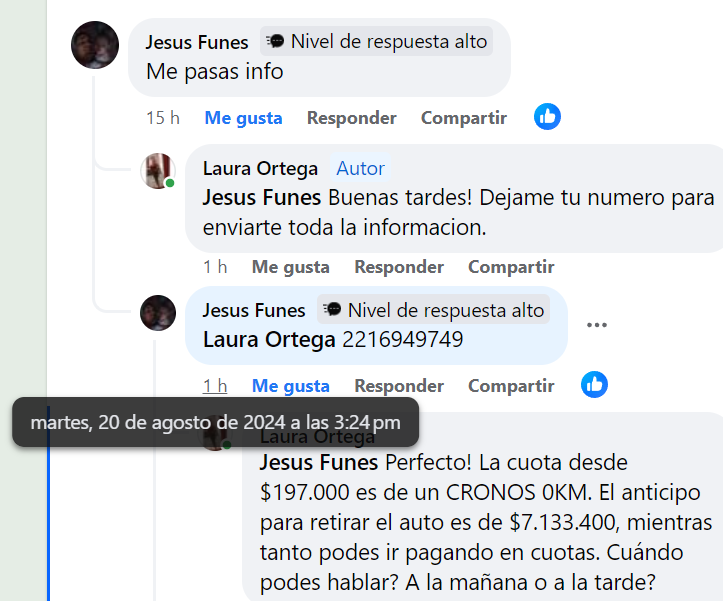This screenshot has width=723, height=601.
Task: Click the 'Jesus Funes' name on the top comment
Action: 197,42
